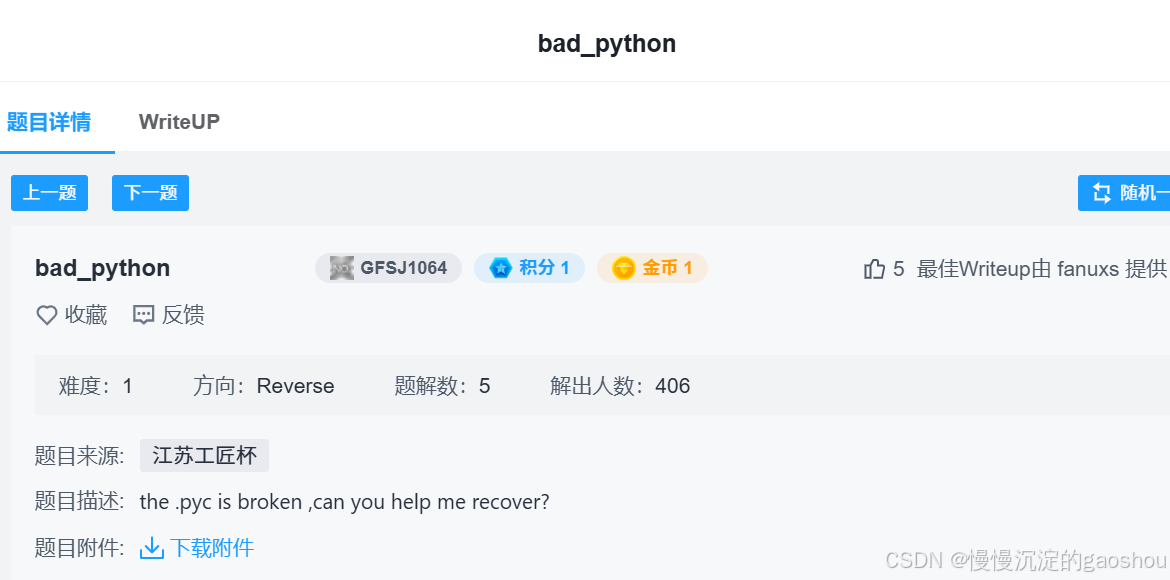Image resolution: width=1170 pixels, height=580 pixels.
Task: Click the 上一题 button
Action: (49, 192)
